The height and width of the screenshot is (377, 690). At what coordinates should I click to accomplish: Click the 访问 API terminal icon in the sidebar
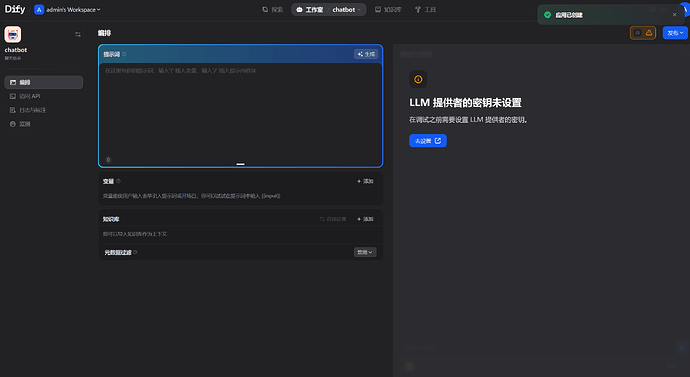pyautogui.click(x=13, y=96)
